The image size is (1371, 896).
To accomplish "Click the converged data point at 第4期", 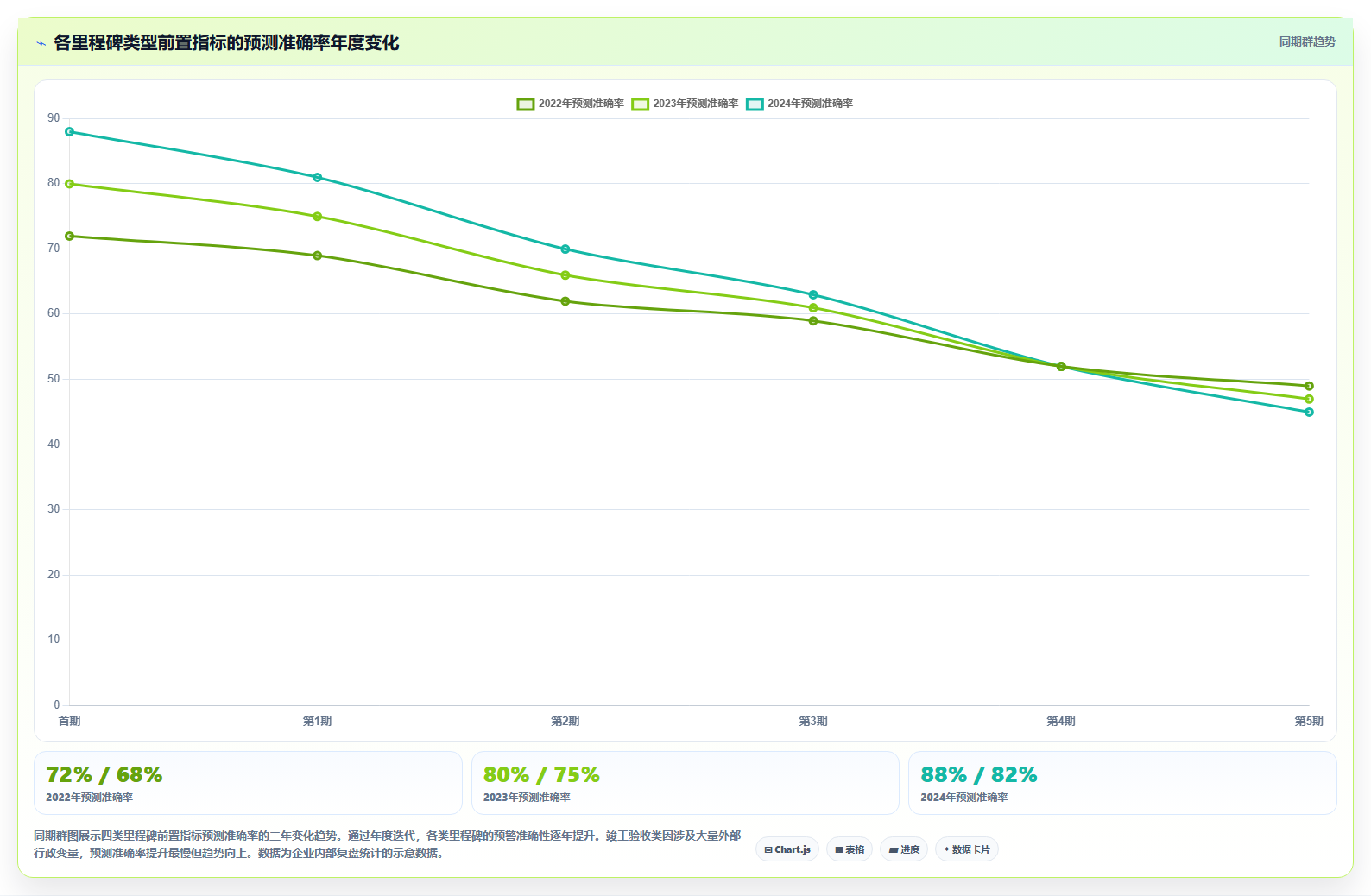I will click(x=1061, y=367).
